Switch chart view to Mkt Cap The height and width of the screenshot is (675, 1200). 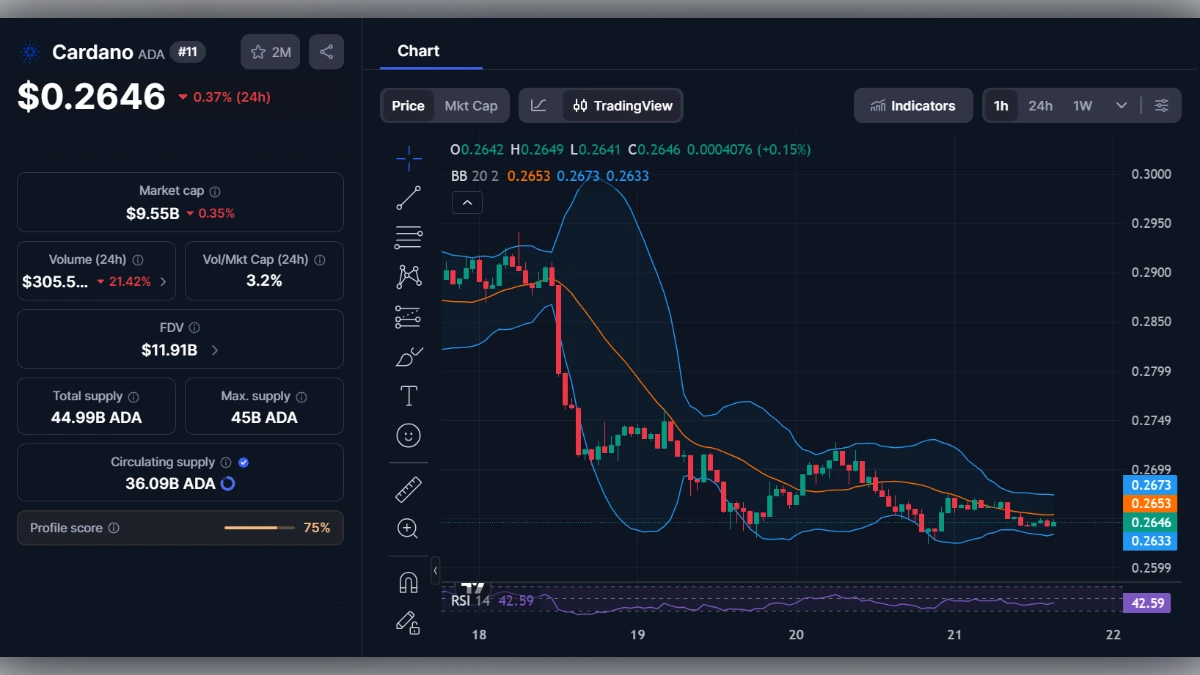point(471,104)
